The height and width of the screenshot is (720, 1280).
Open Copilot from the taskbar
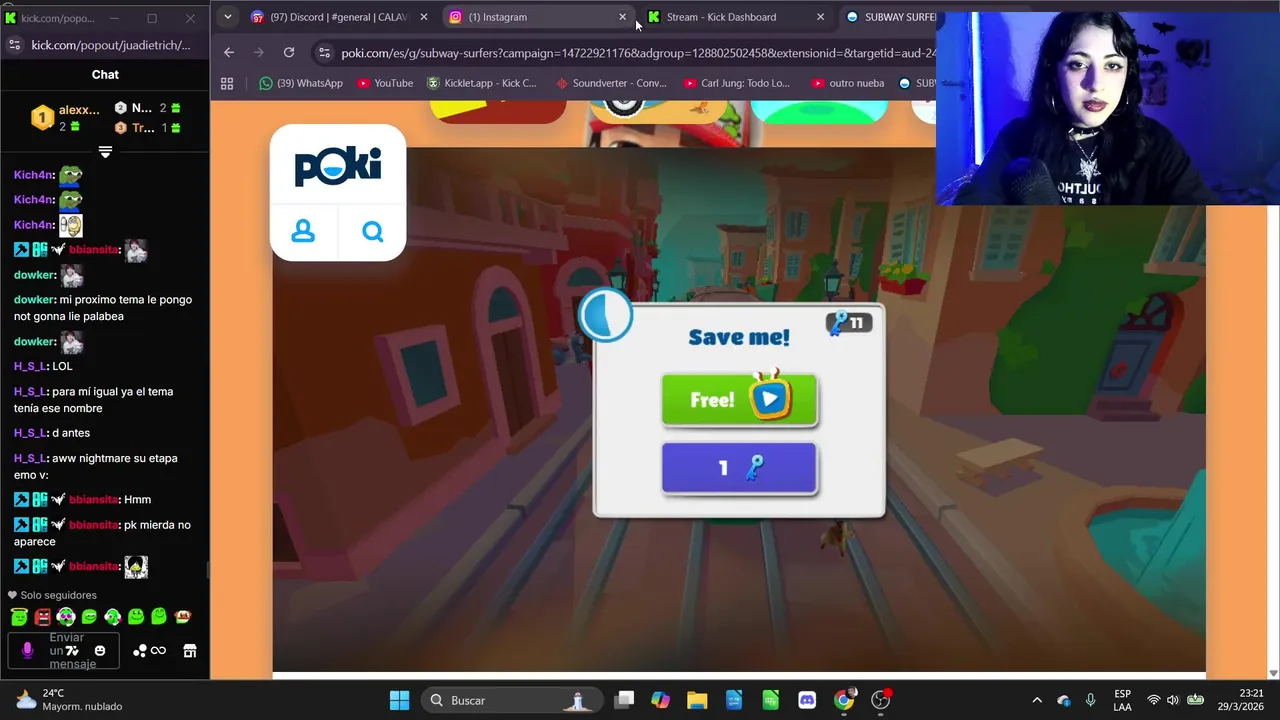661,700
